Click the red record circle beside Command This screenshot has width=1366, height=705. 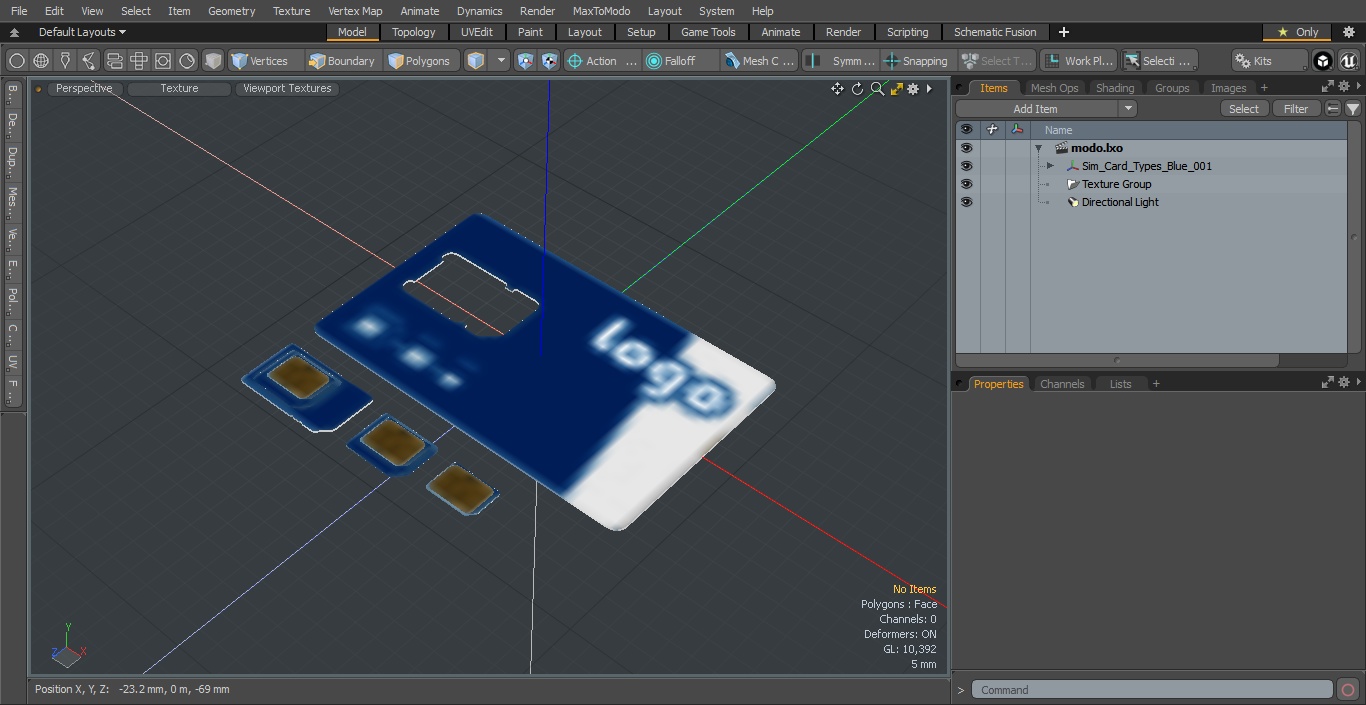pyautogui.click(x=1348, y=690)
